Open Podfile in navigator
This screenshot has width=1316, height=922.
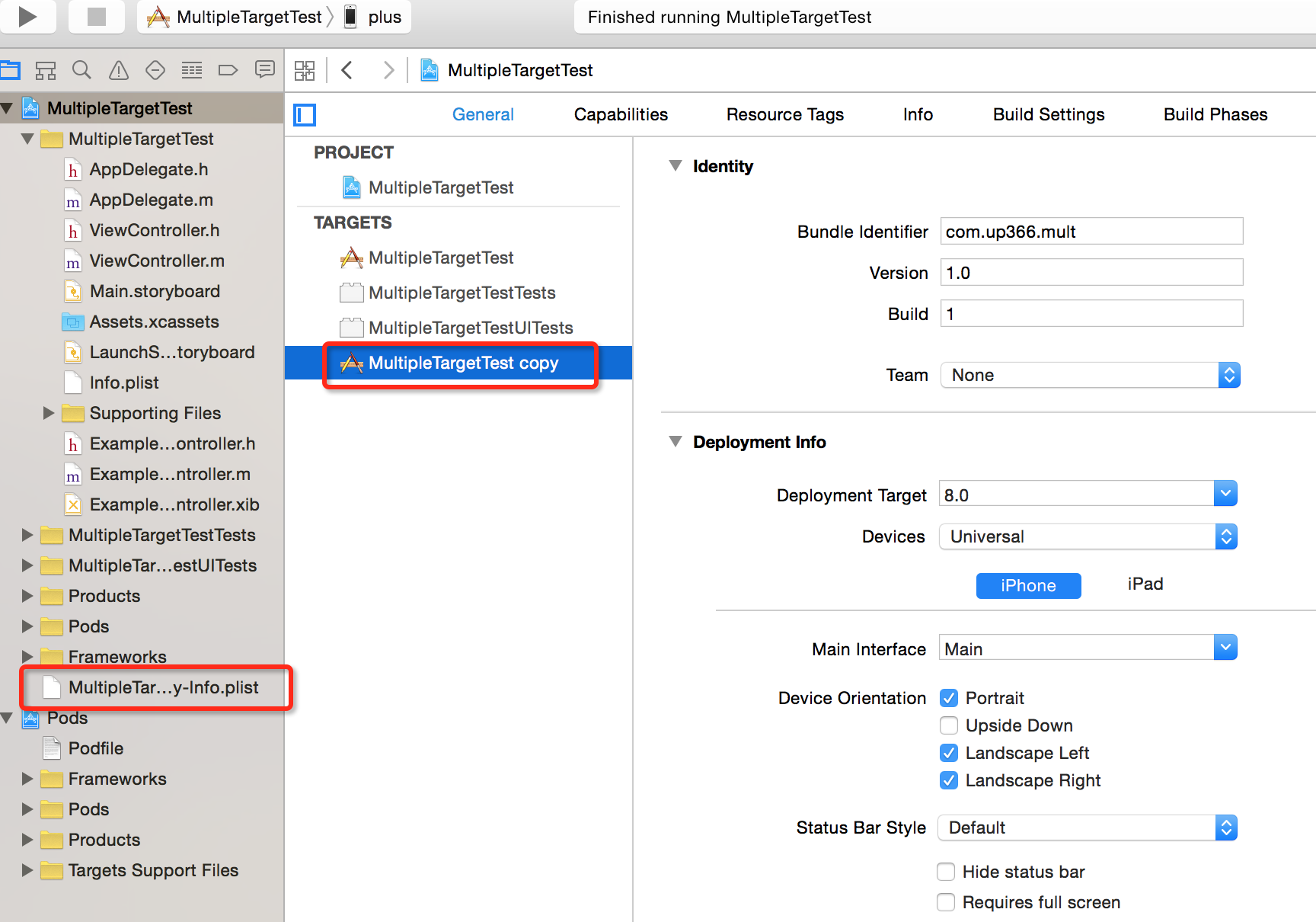coord(95,748)
